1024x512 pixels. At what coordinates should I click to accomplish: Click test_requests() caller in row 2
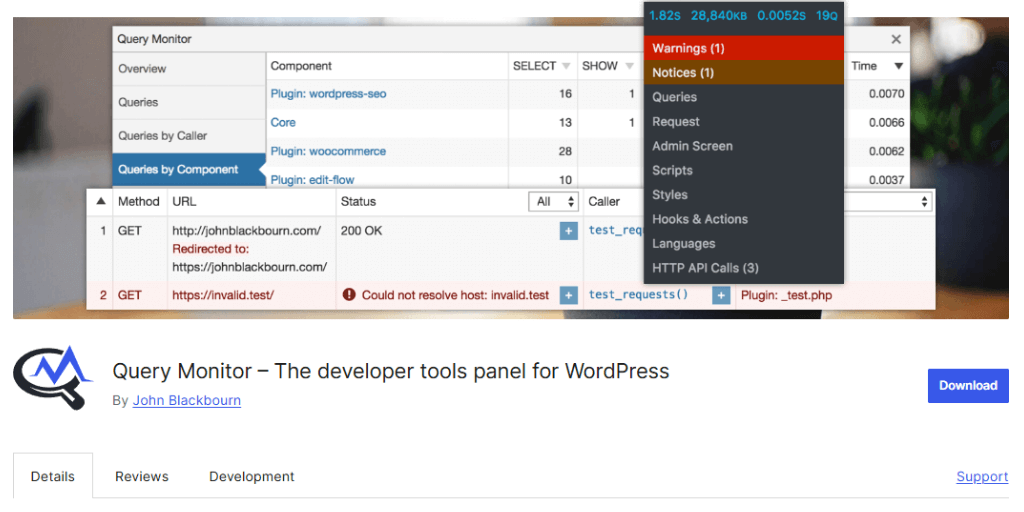pos(639,295)
